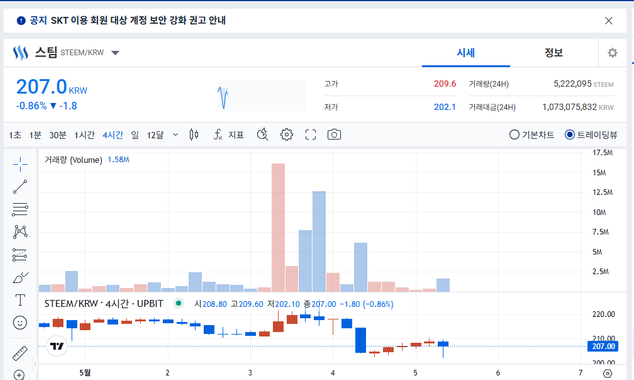The height and width of the screenshot is (380, 634).
Task: Open the forecast and measurement tool
Action: pos(20,255)
